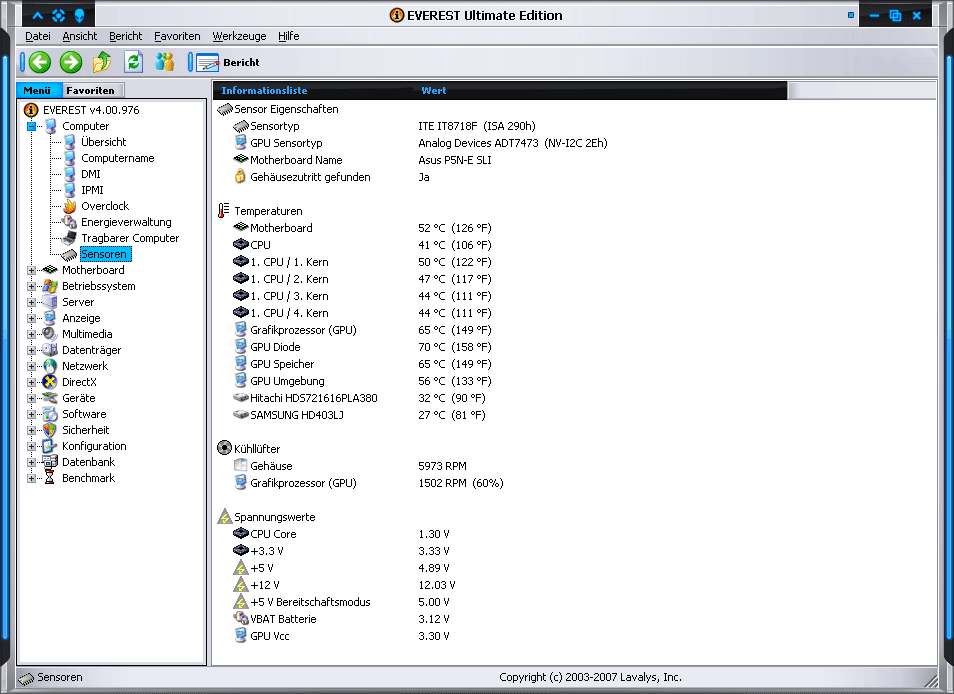Open the Datei menu
The height and width of the screenshot is (694, 954).
click(x=38, y=36)
